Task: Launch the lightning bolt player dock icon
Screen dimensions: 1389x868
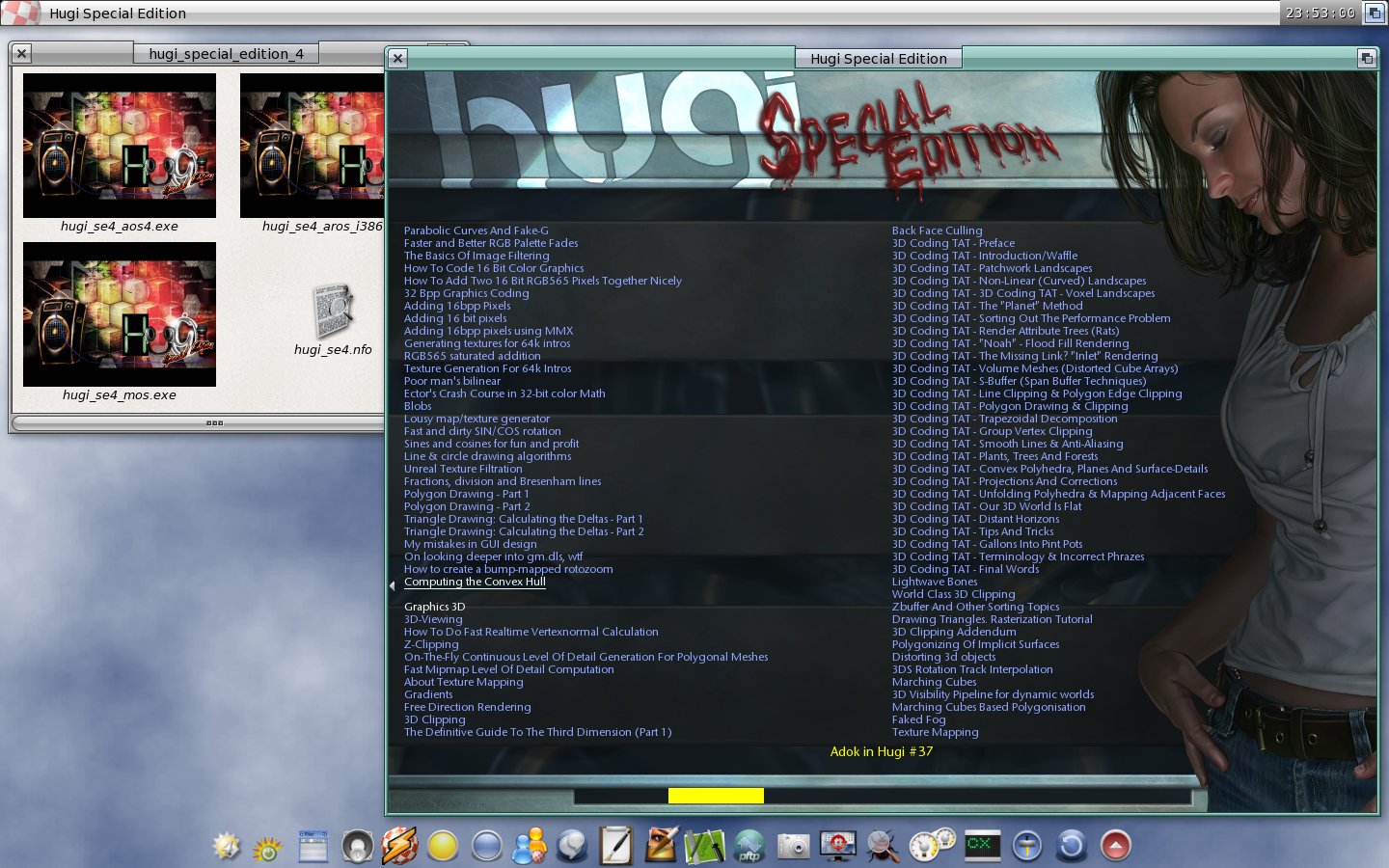Action: point(399,846)
